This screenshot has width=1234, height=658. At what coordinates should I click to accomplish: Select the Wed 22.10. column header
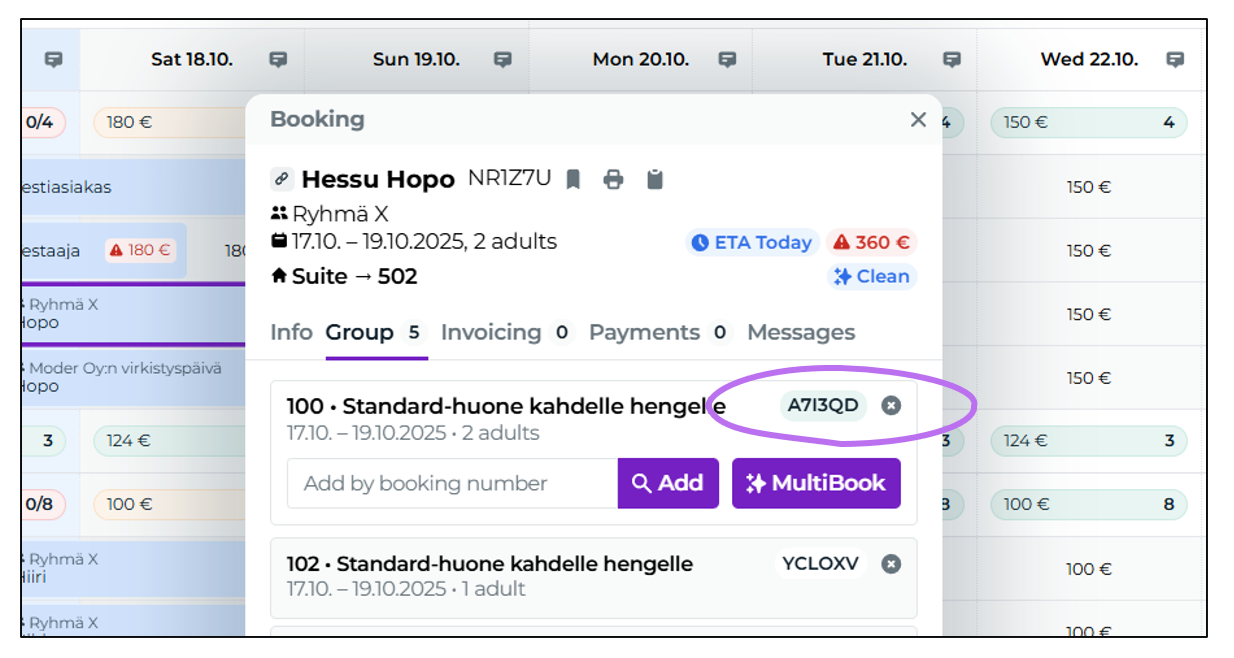point(1089,60)
